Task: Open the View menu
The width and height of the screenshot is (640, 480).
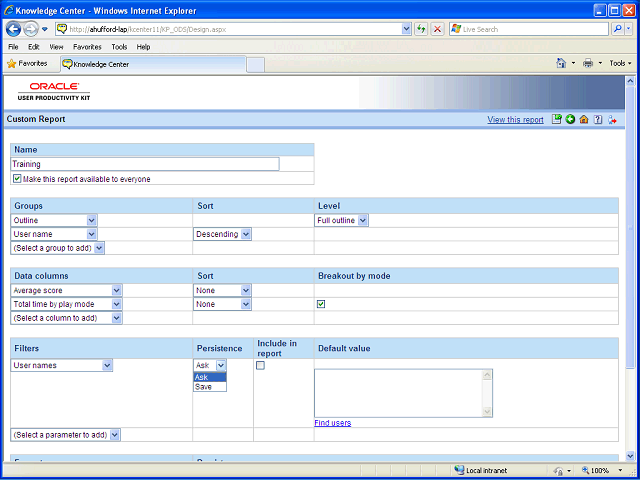Action: (56, 47)
